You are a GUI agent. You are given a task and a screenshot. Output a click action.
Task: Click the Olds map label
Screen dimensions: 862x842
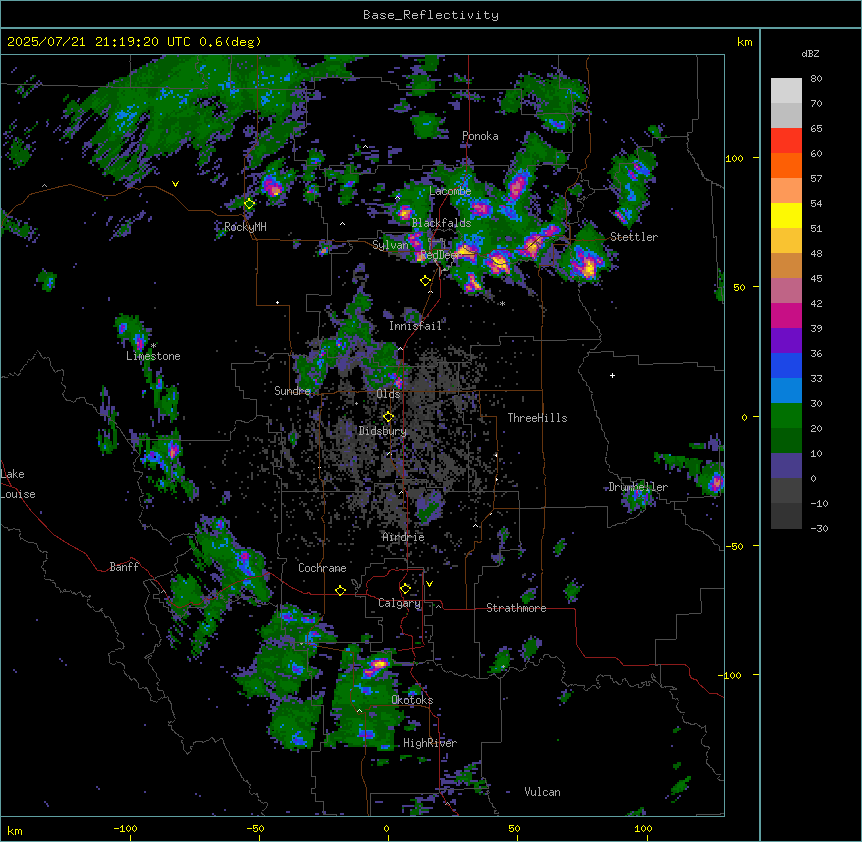388,394
